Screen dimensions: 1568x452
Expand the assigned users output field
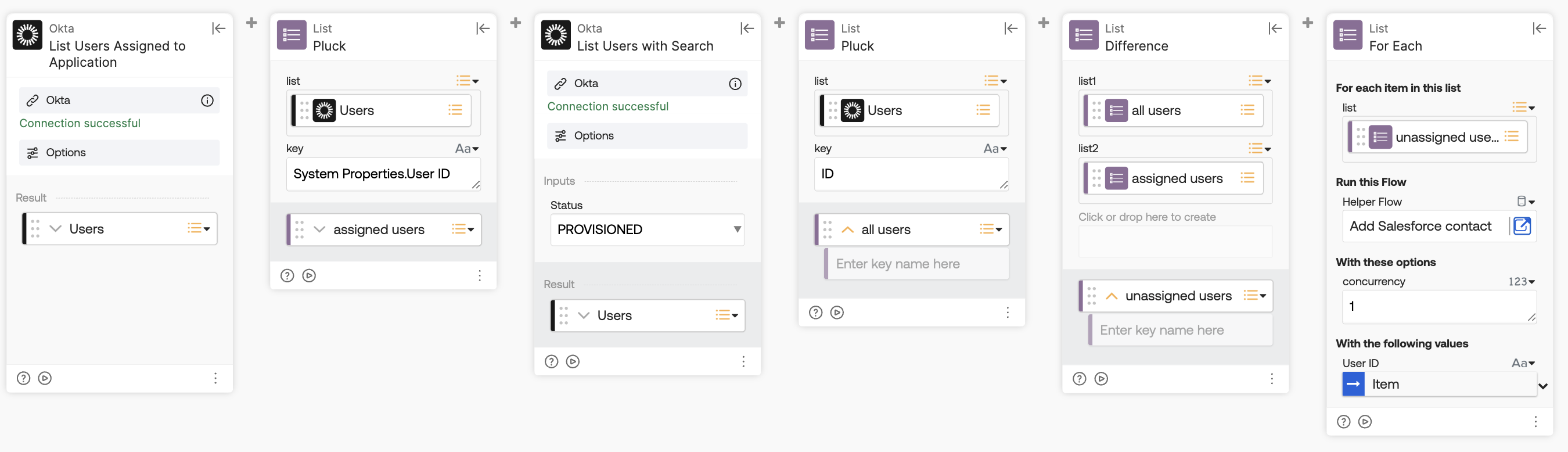click(x=319, y=229)
